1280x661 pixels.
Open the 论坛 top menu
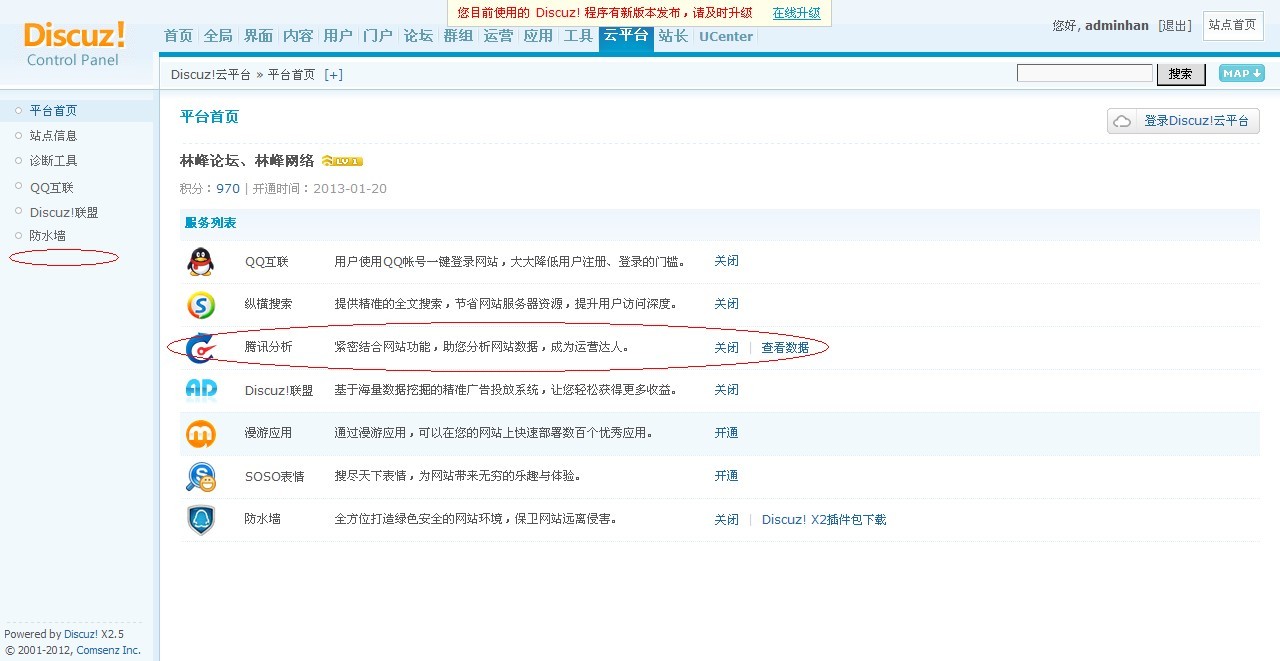(418, 36)
